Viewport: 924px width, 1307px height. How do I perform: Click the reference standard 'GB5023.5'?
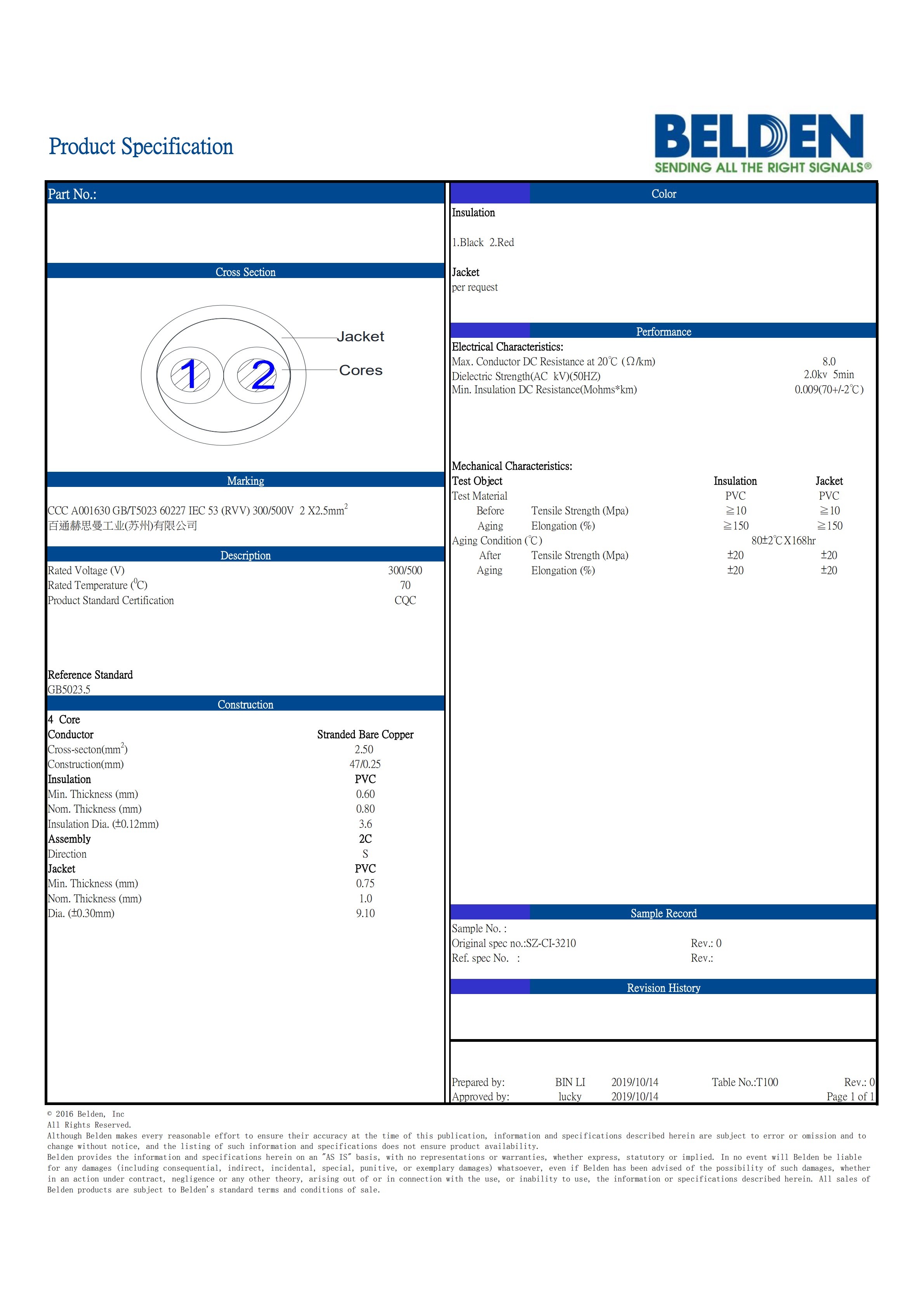point(69,690)
